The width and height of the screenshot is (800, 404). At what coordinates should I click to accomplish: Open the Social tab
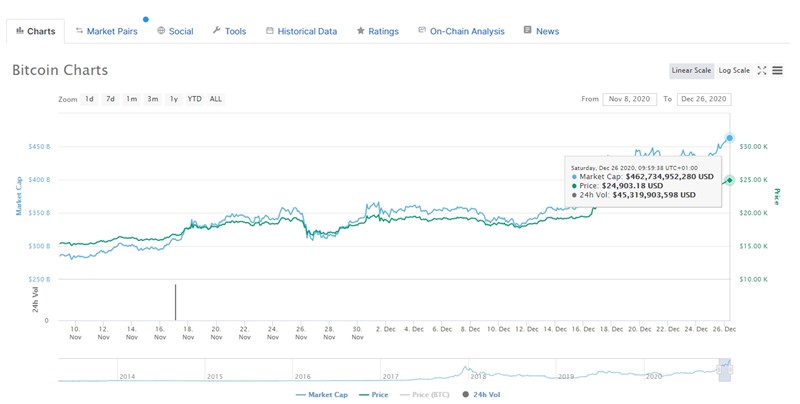(175, 31)
